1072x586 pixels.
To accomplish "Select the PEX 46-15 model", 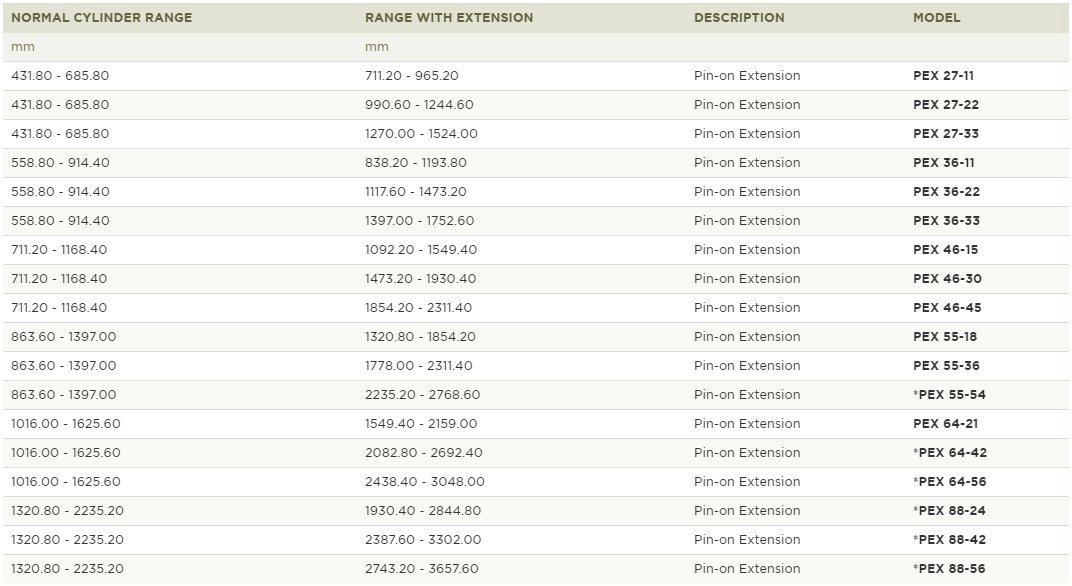I will pos(946,250).
